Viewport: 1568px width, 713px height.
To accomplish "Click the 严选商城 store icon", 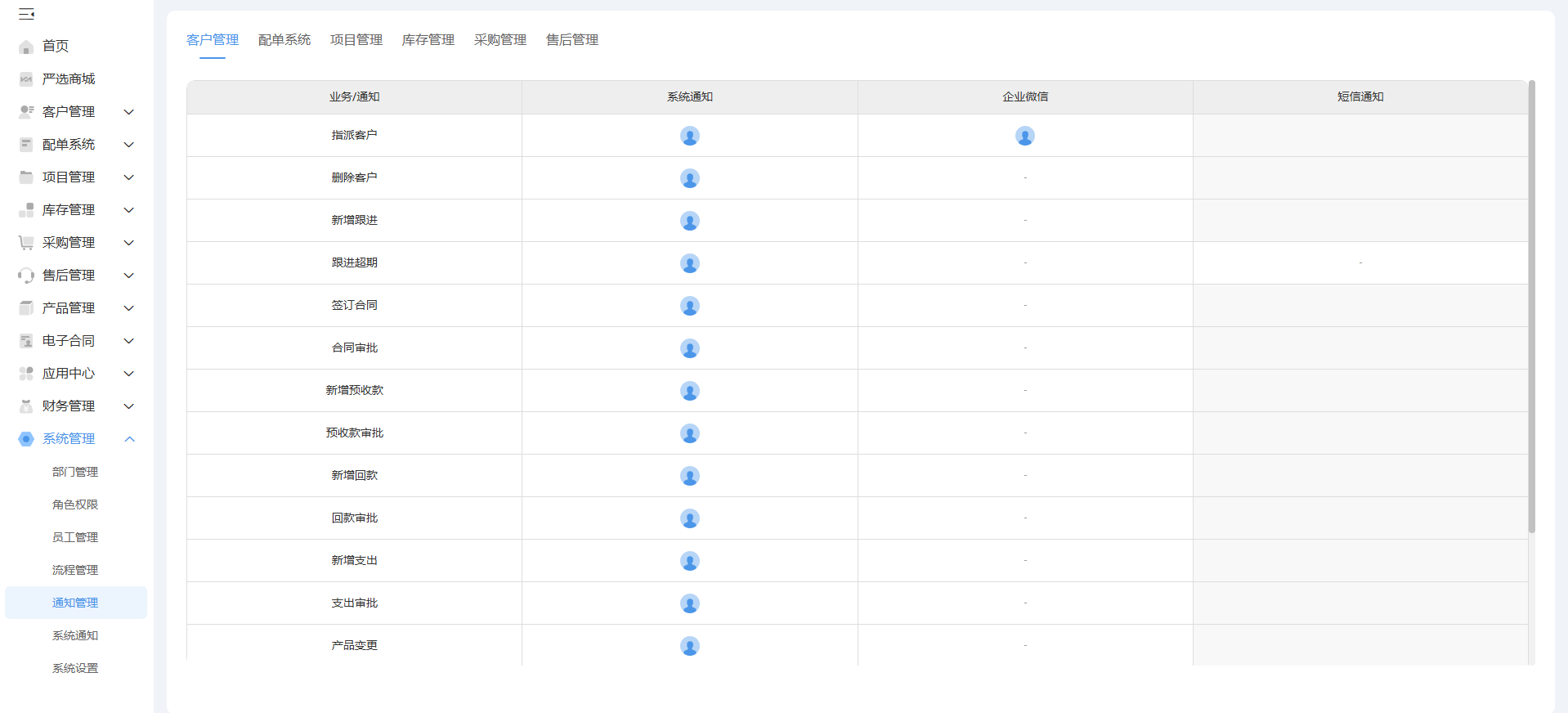I will click(26, 79).
